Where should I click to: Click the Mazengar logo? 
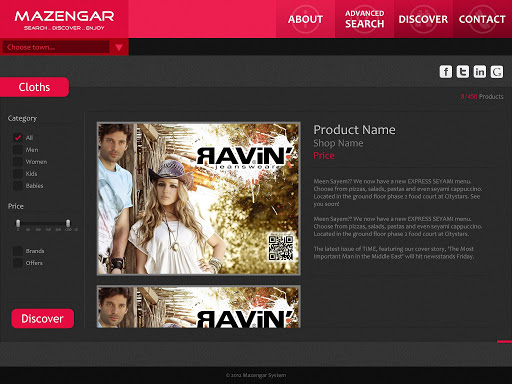[64, 20]
